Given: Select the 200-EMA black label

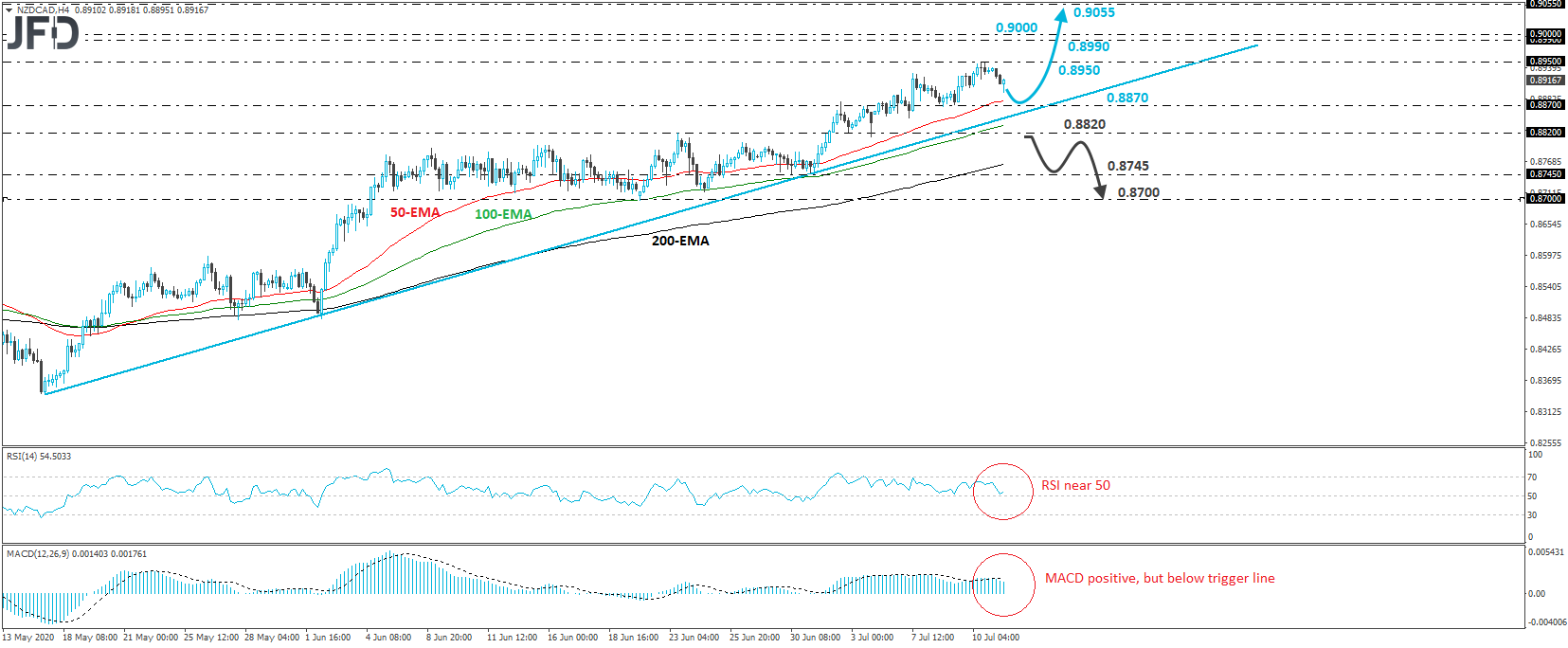Looking at the screenshot, I should [680, 241].
